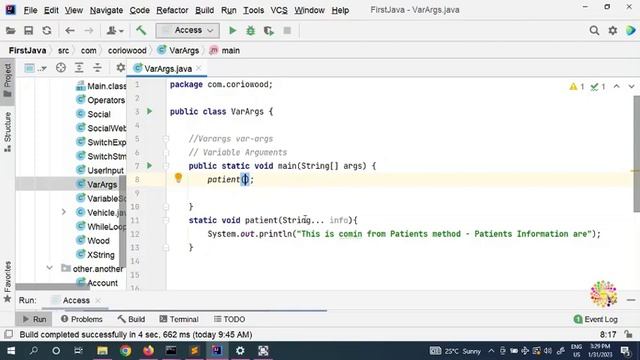Click the locate target icon in Project panel
The height and width of the screenshot is (360, 640).
(x=61, y=68)
